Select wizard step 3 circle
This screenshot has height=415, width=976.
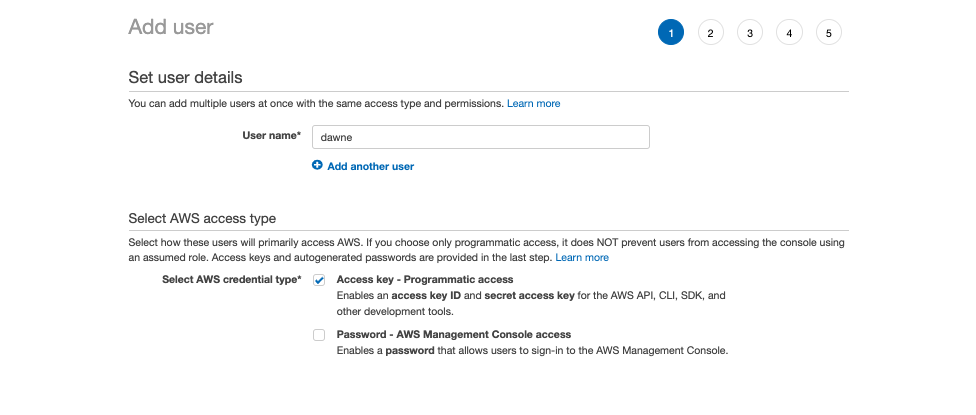(x=750, y=32)
